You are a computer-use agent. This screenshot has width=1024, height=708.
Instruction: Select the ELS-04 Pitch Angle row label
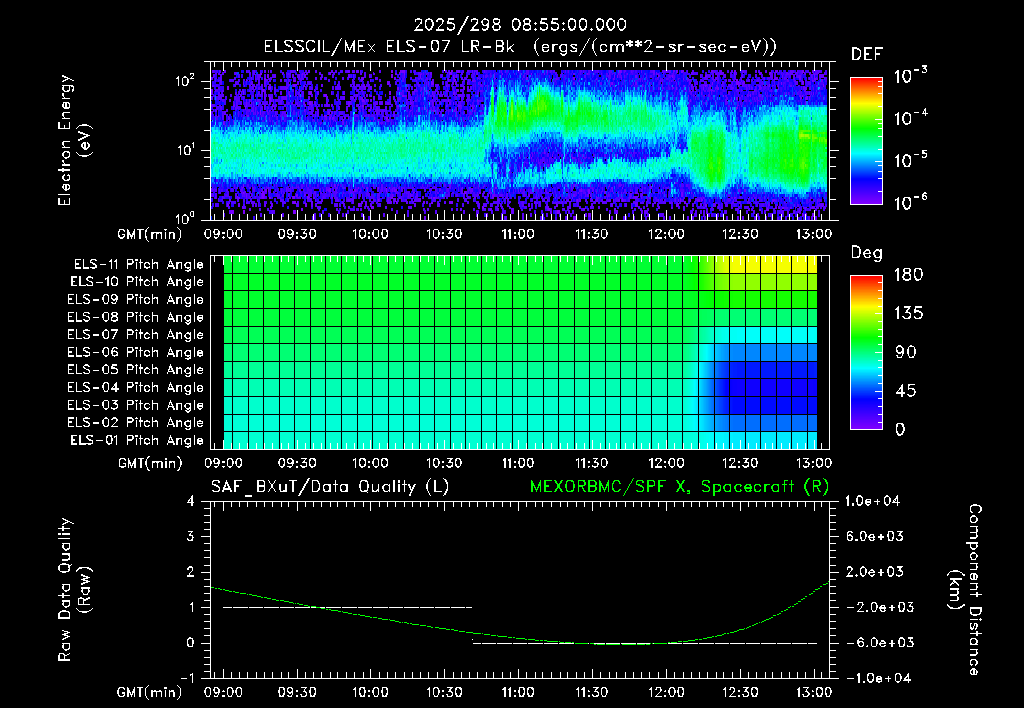pyautogui.click(x=136, y=388)
